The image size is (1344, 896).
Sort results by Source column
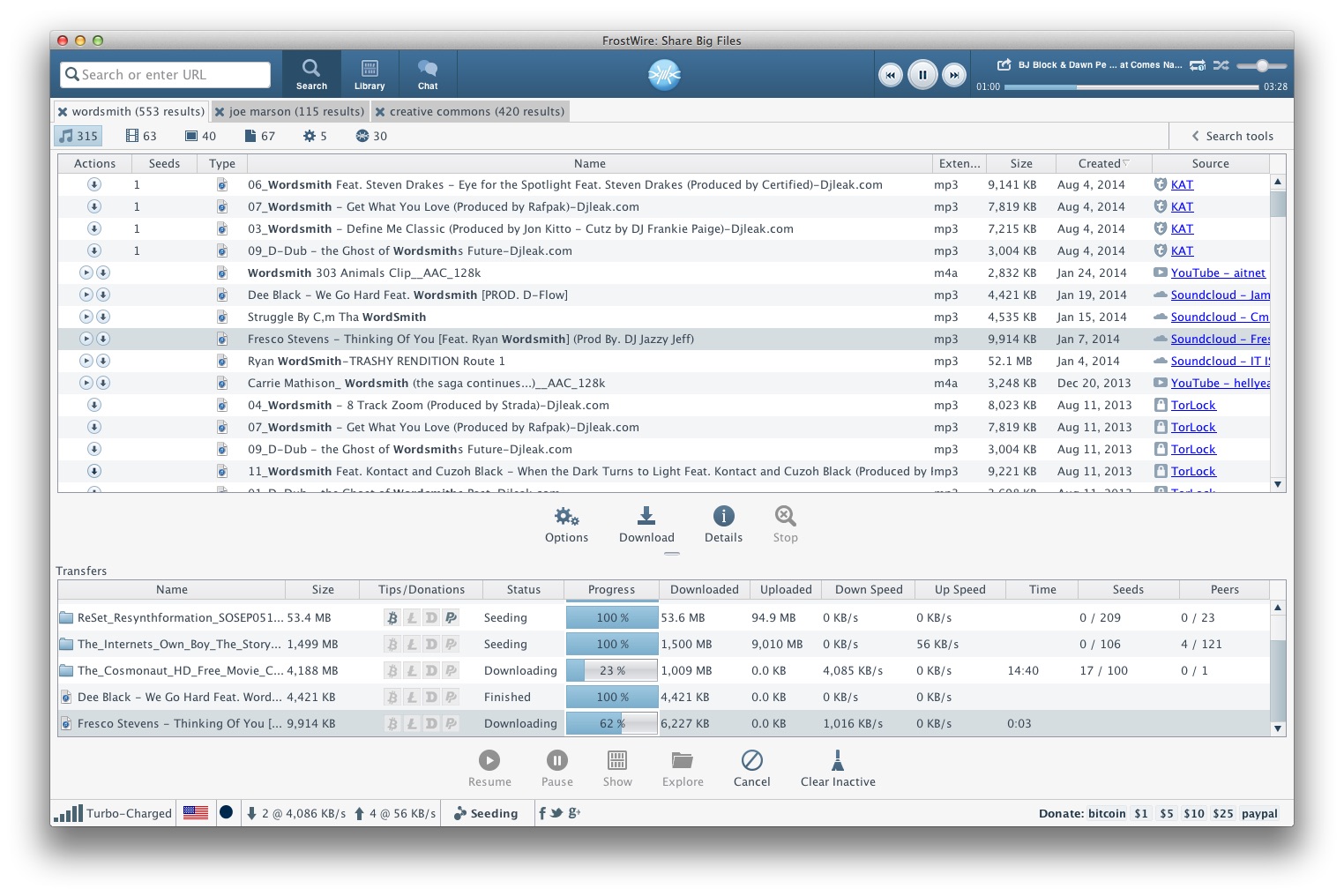pos(1210,163)
